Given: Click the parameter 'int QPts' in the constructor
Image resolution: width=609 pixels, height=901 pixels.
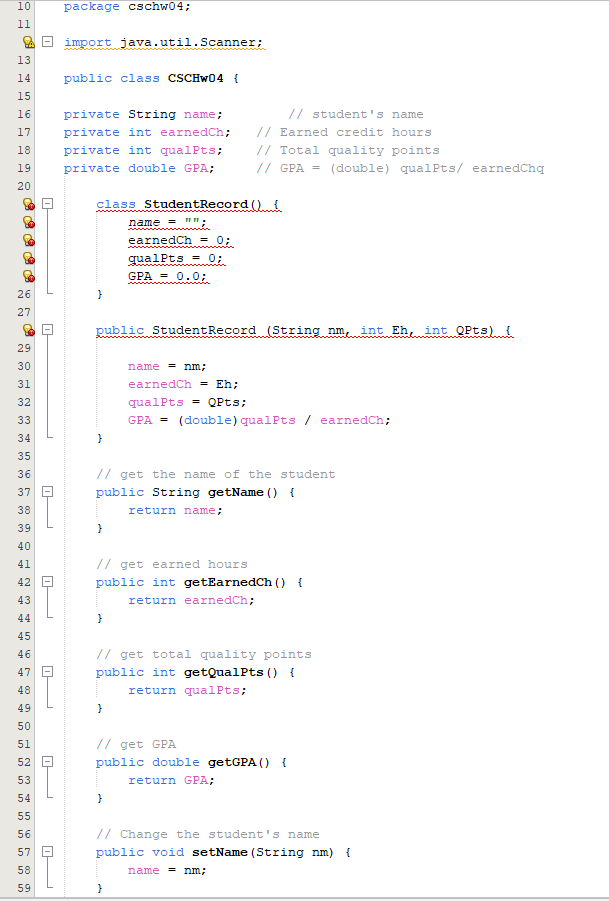Looking at the screenshot, I should [x=456, y=330].
